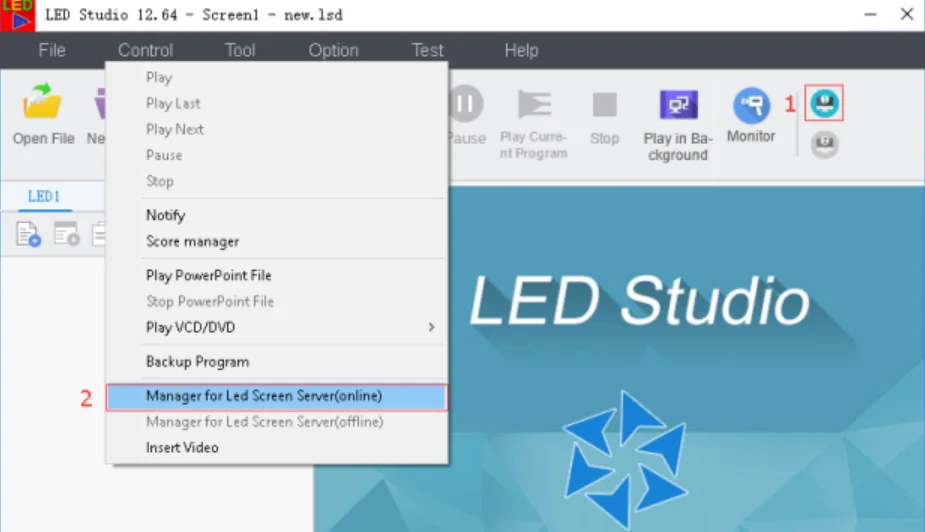Click the LED Studio app logo in title bar

17,15
